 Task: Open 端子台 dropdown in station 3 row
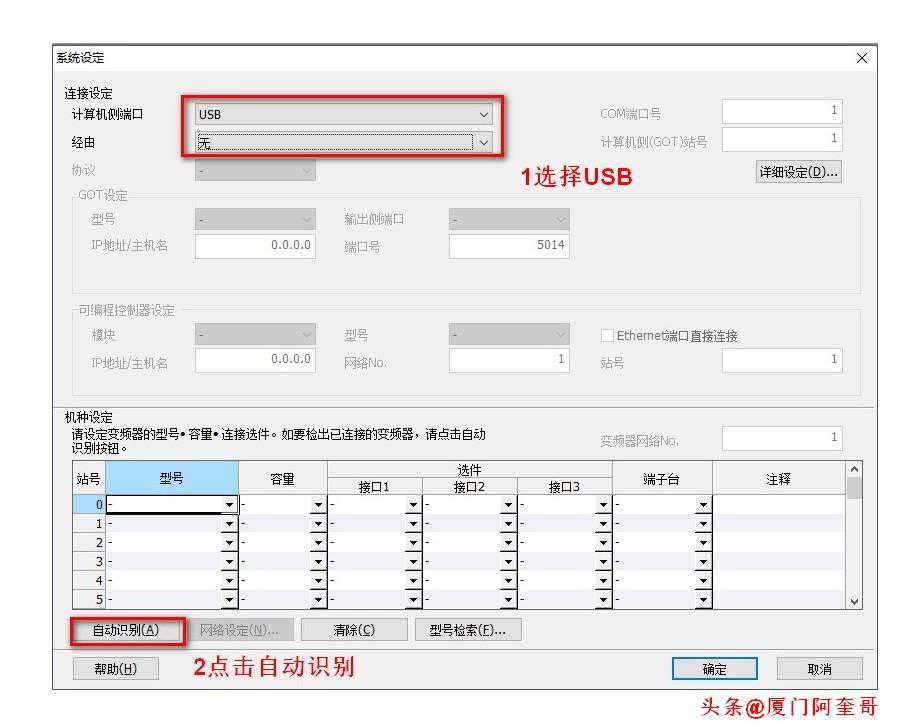(703, 562)
